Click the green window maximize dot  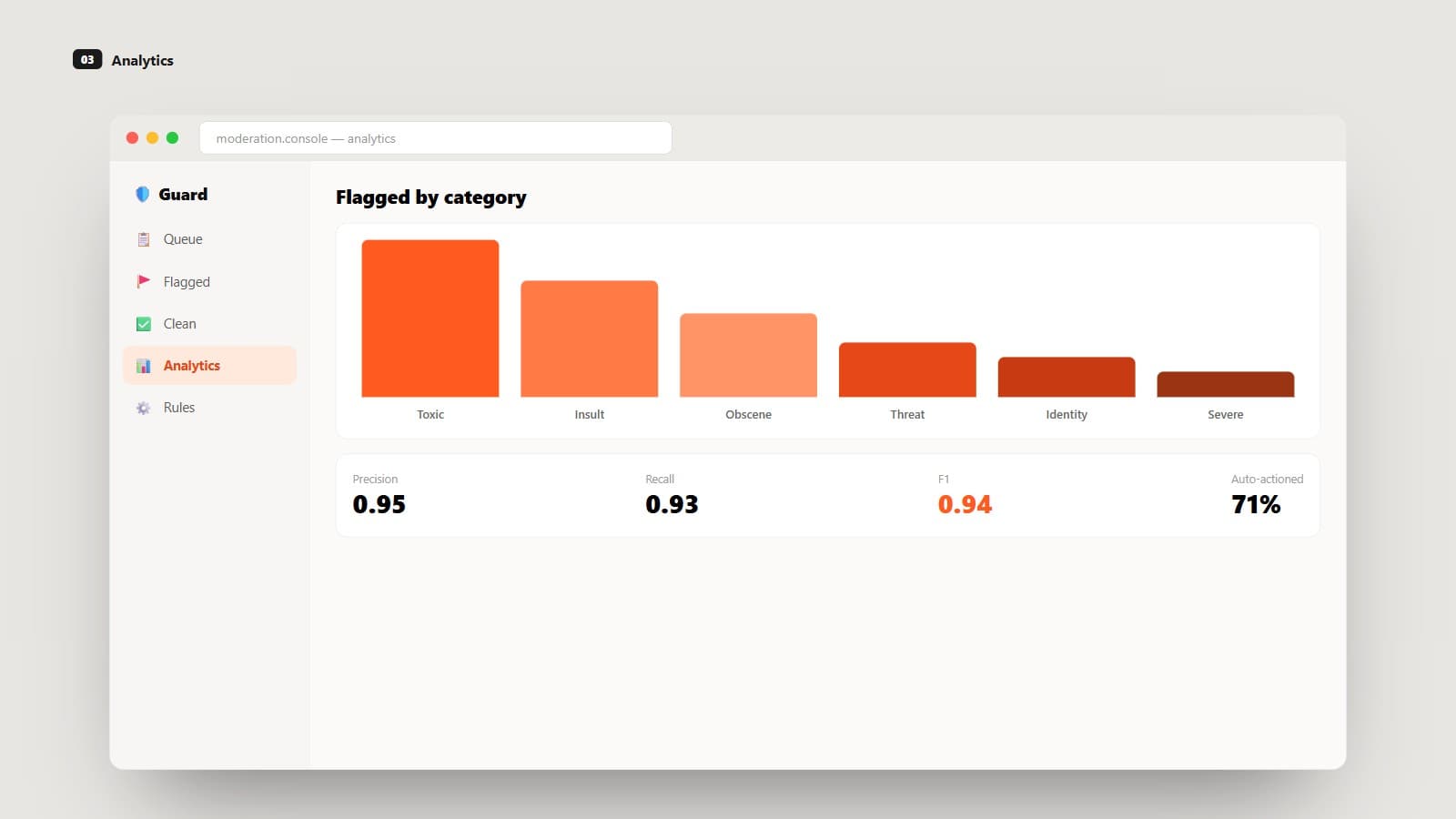pyautogui.click(x=172, y=137)
